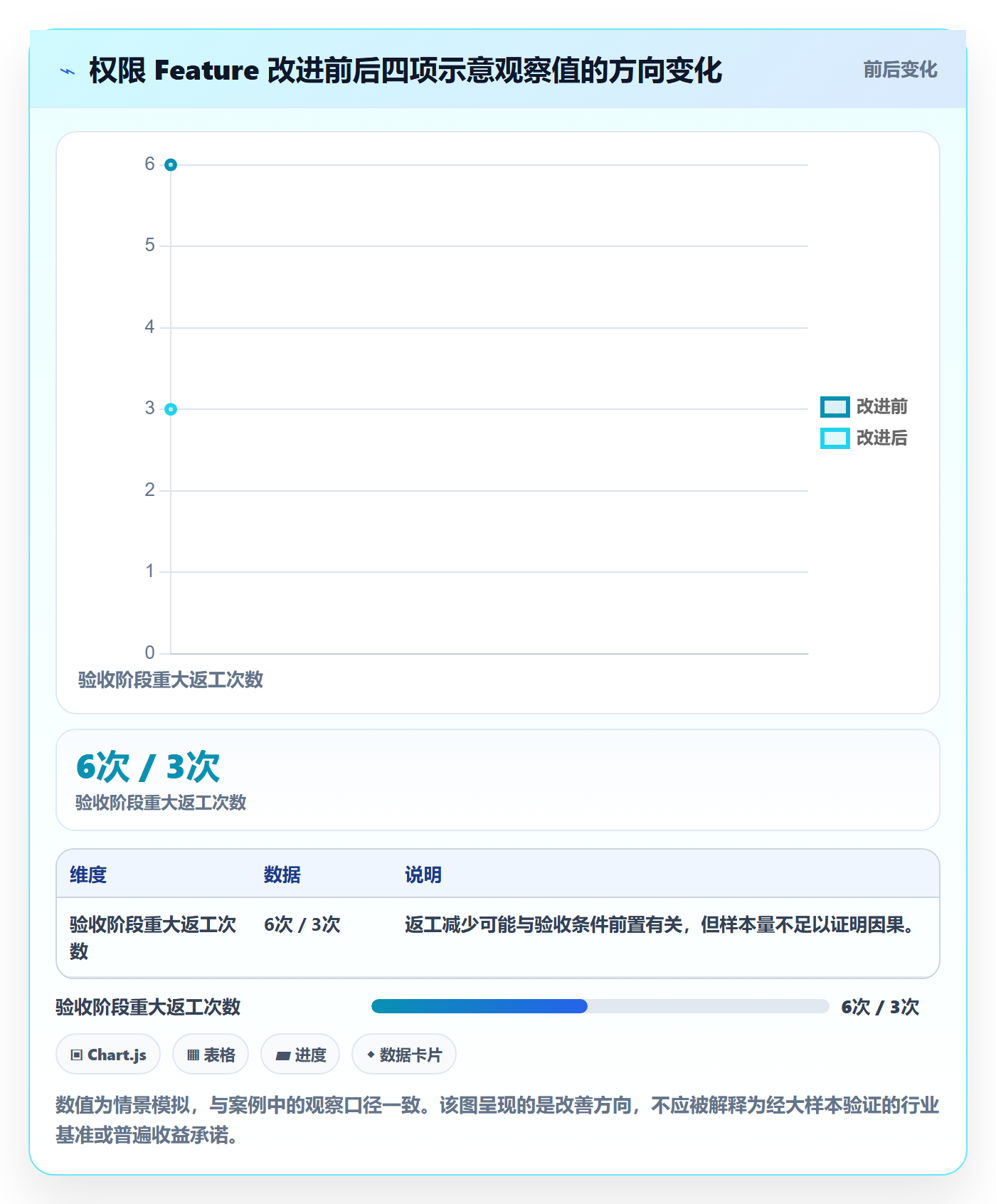Image resolution: width=996 pixels, height=1204 pixels.
Task: Click the 数据 column header
Action: 282,875
